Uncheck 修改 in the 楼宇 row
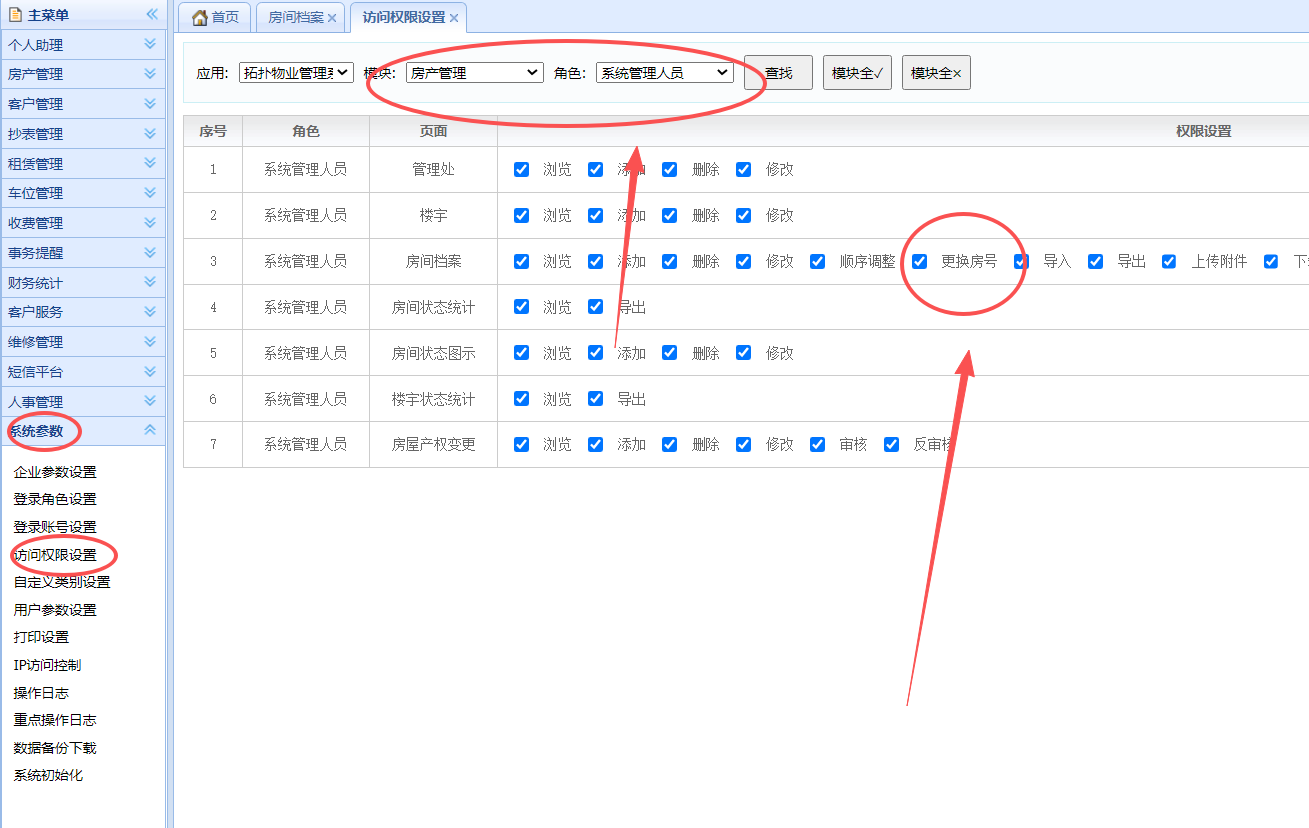Viewport: 1309px width, 828px height. (x=743, y=215)
